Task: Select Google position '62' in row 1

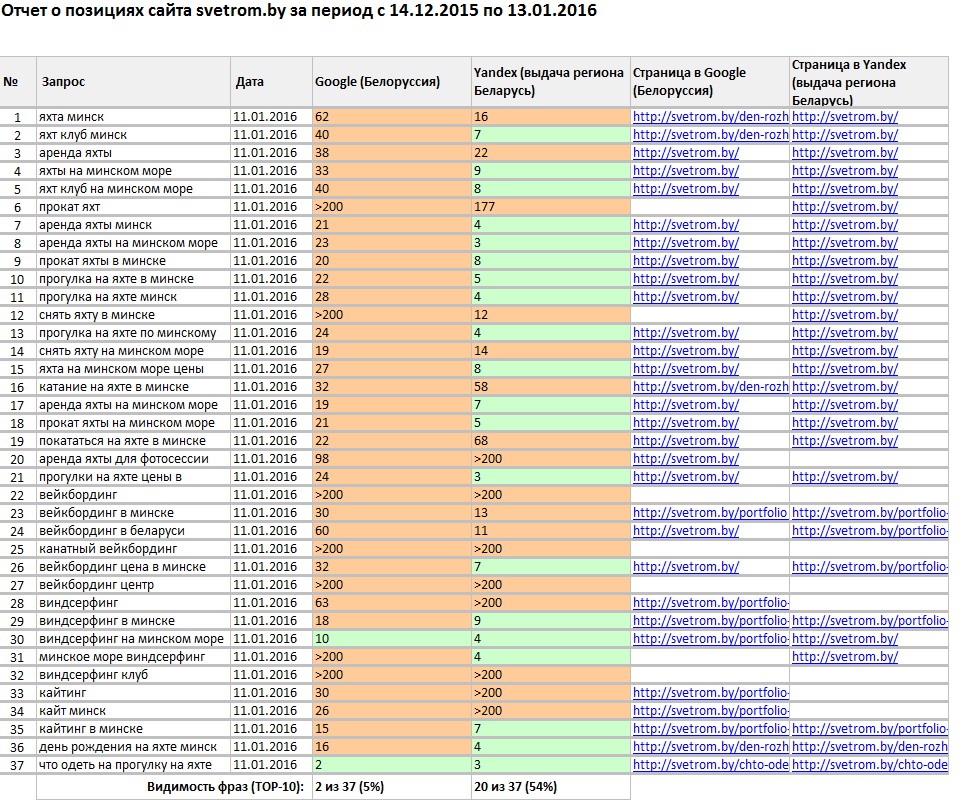Action: click(x=391, y=116)
